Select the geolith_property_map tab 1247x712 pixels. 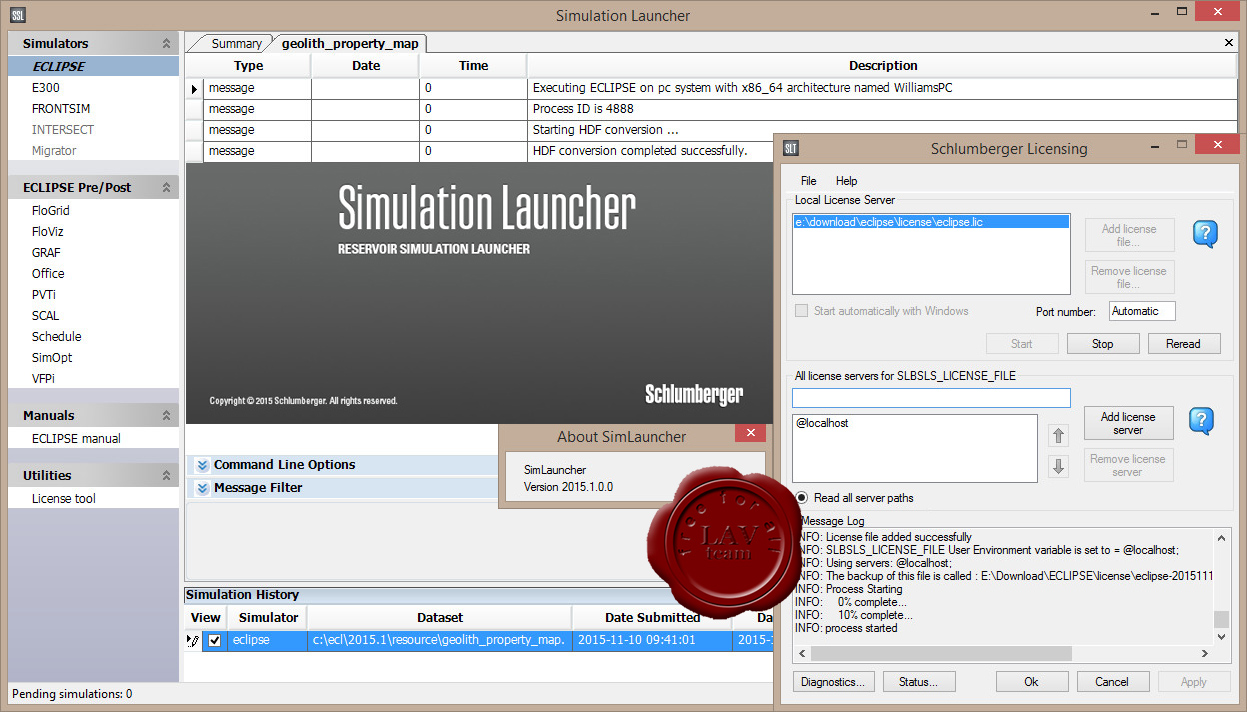click(349, 44)
